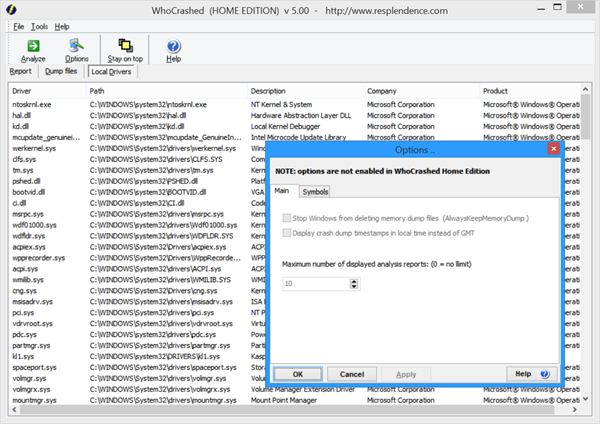Click the WhoCrashed app icon in title bar
The image size is (600, 424).
[x=11, y=10]
